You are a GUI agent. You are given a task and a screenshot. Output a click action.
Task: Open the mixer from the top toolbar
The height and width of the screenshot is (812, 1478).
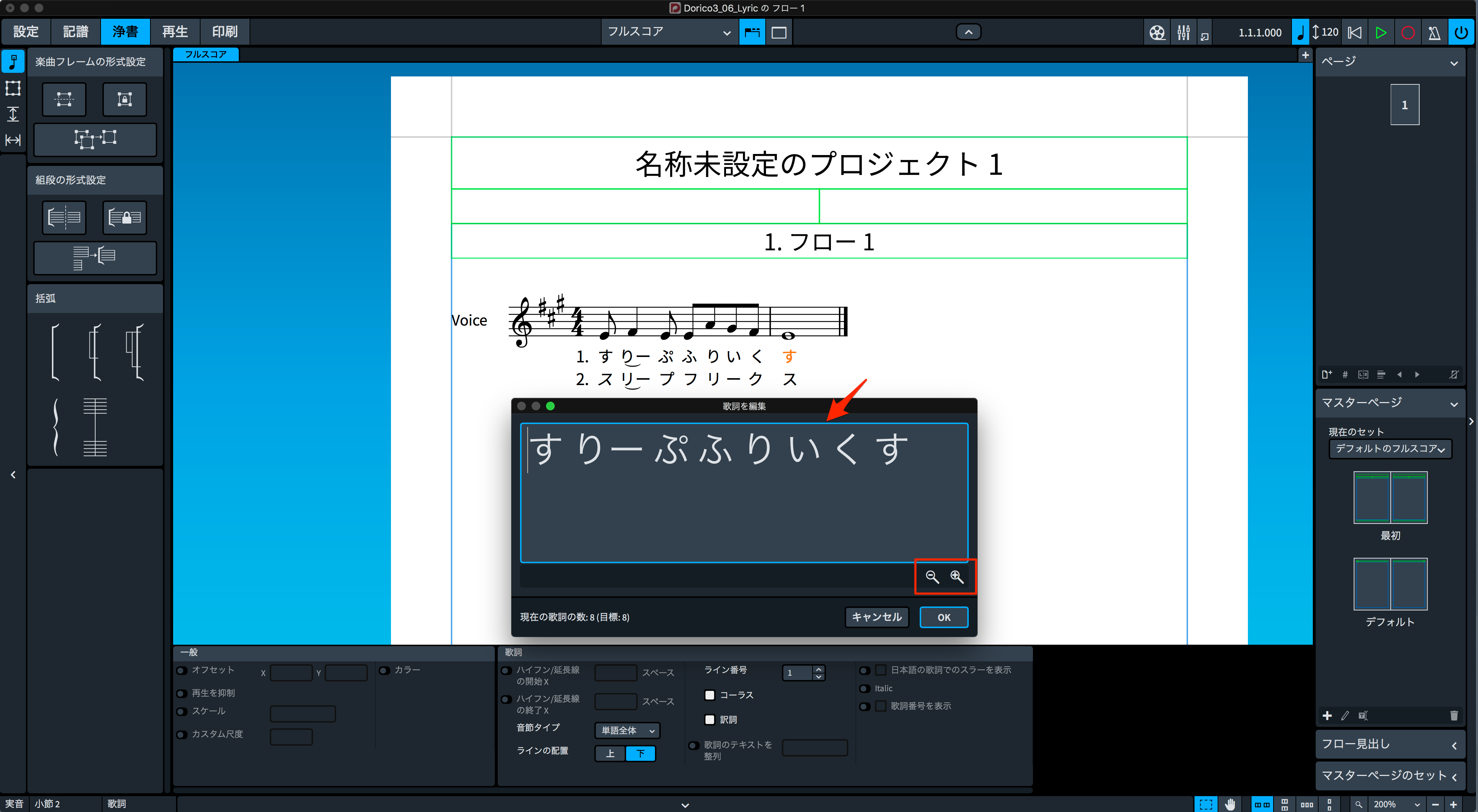click(x=1183, y=32)
